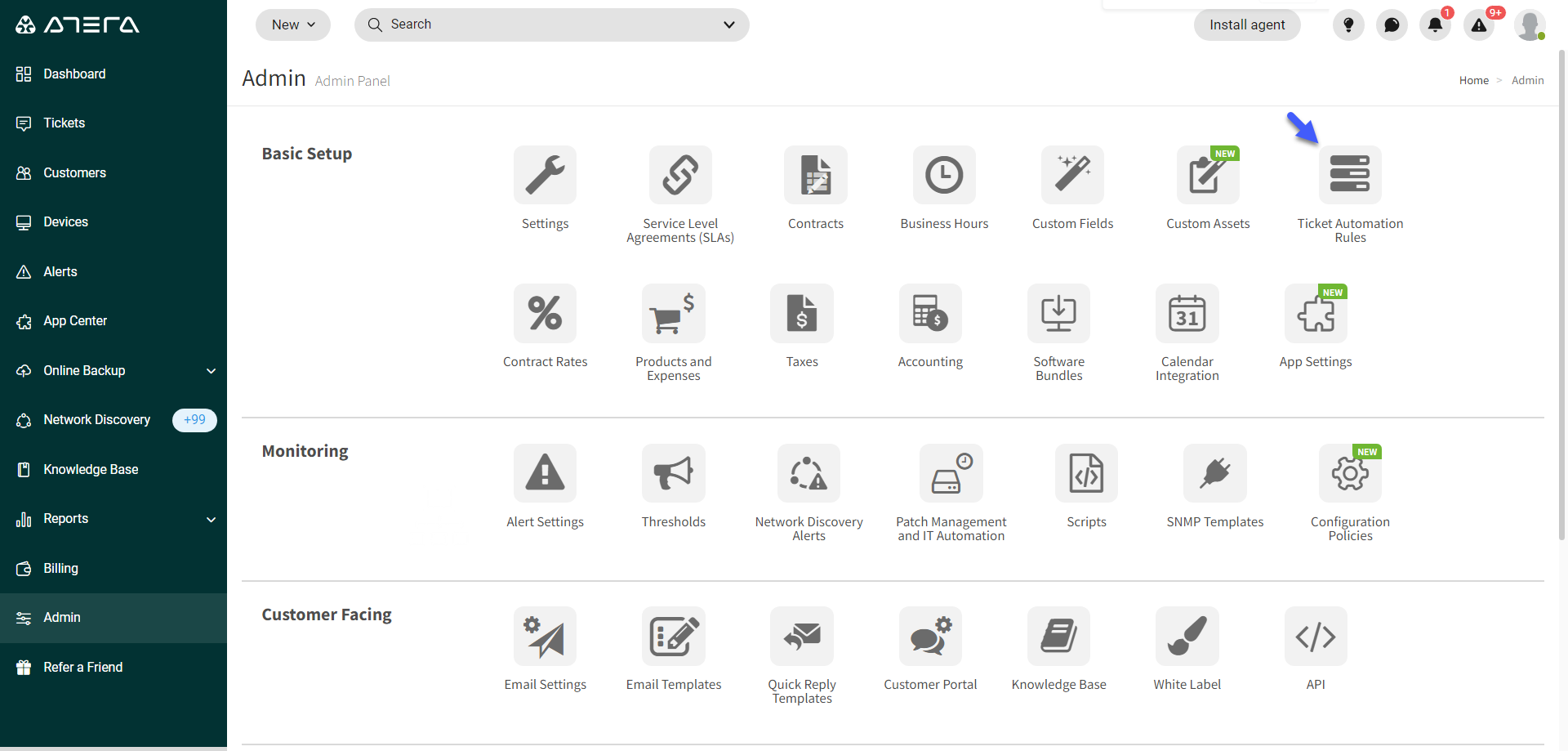Click the page vertical scrollbar
The width and height of the screenshot is (1568, 751).
pyautogui.click(x=1561, y=294)
